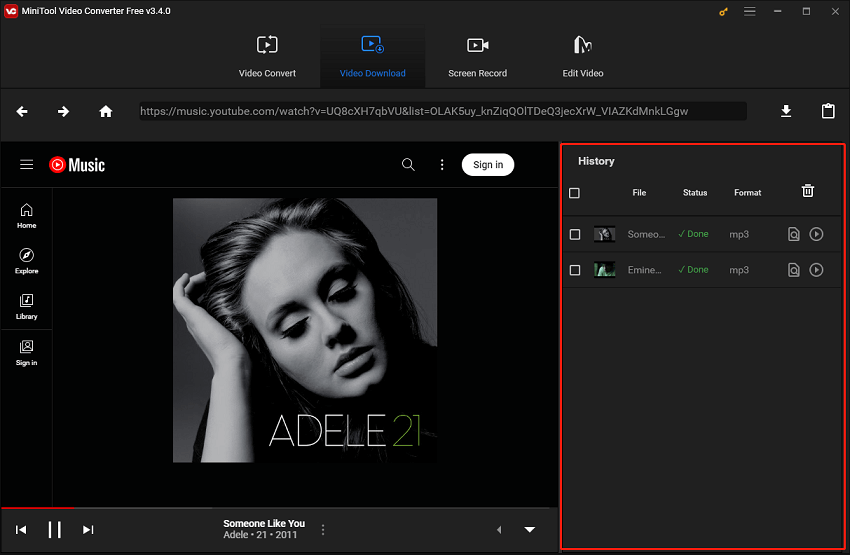Check the Someo... file checkbox
Image resolution: width=850 pixels, height=555 pixels.
[x=575, y=234]
